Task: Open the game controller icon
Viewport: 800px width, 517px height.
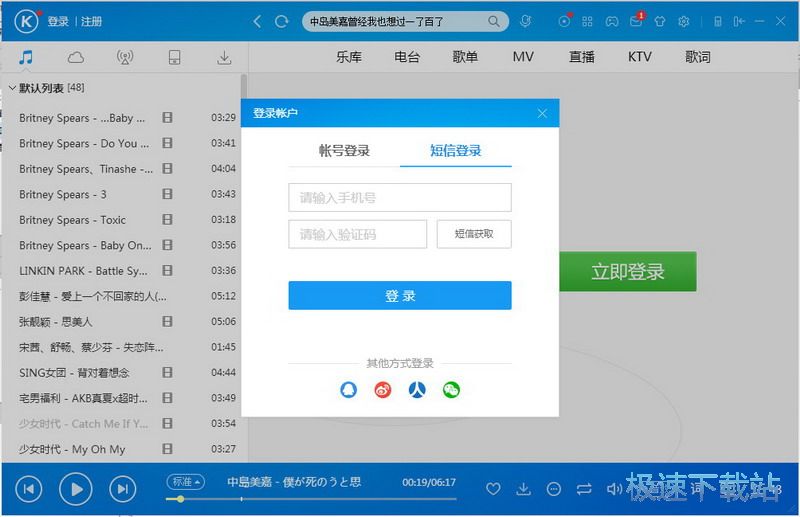Action: click(612, 21)
